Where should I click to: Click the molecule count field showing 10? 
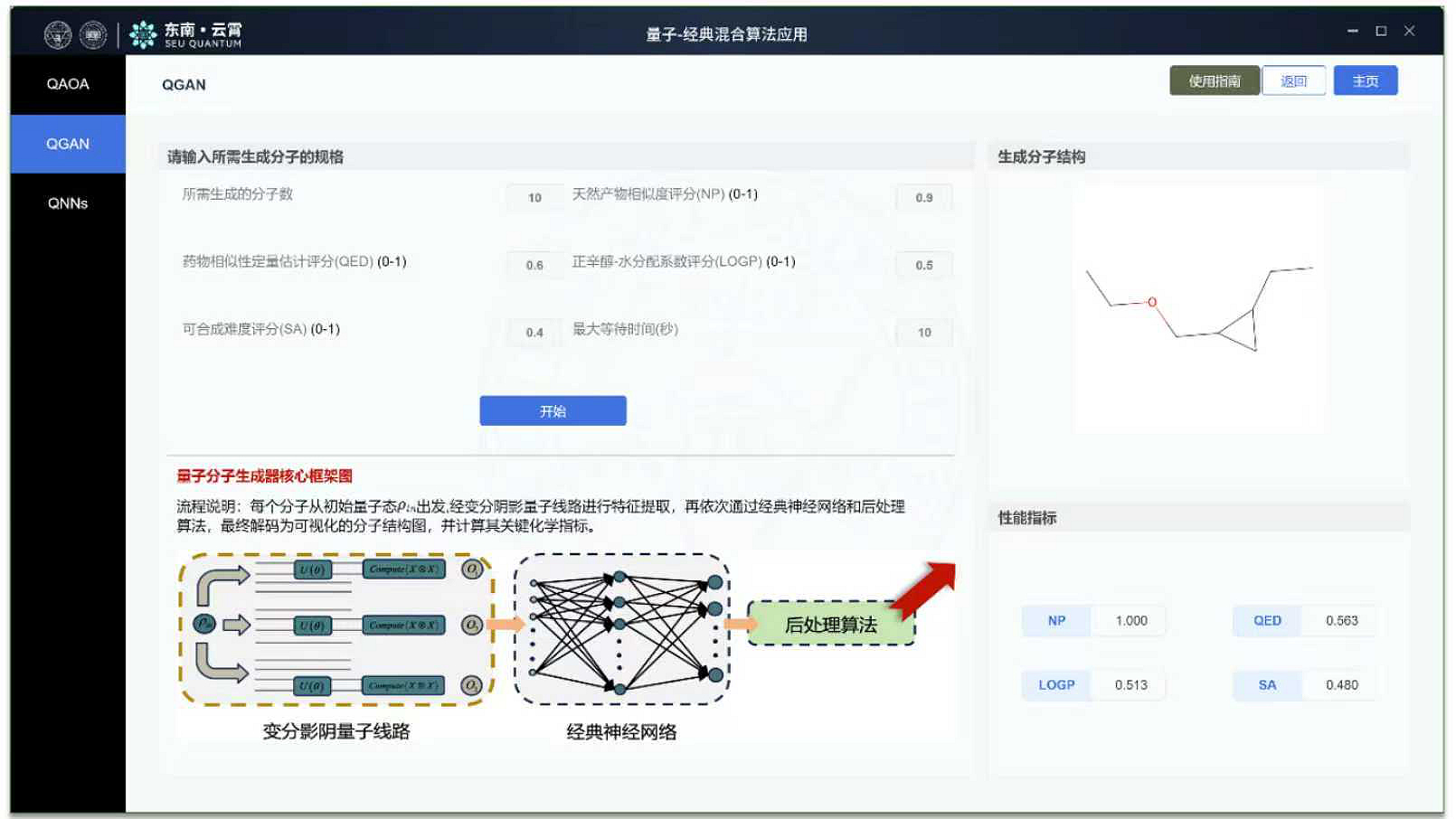534,196
